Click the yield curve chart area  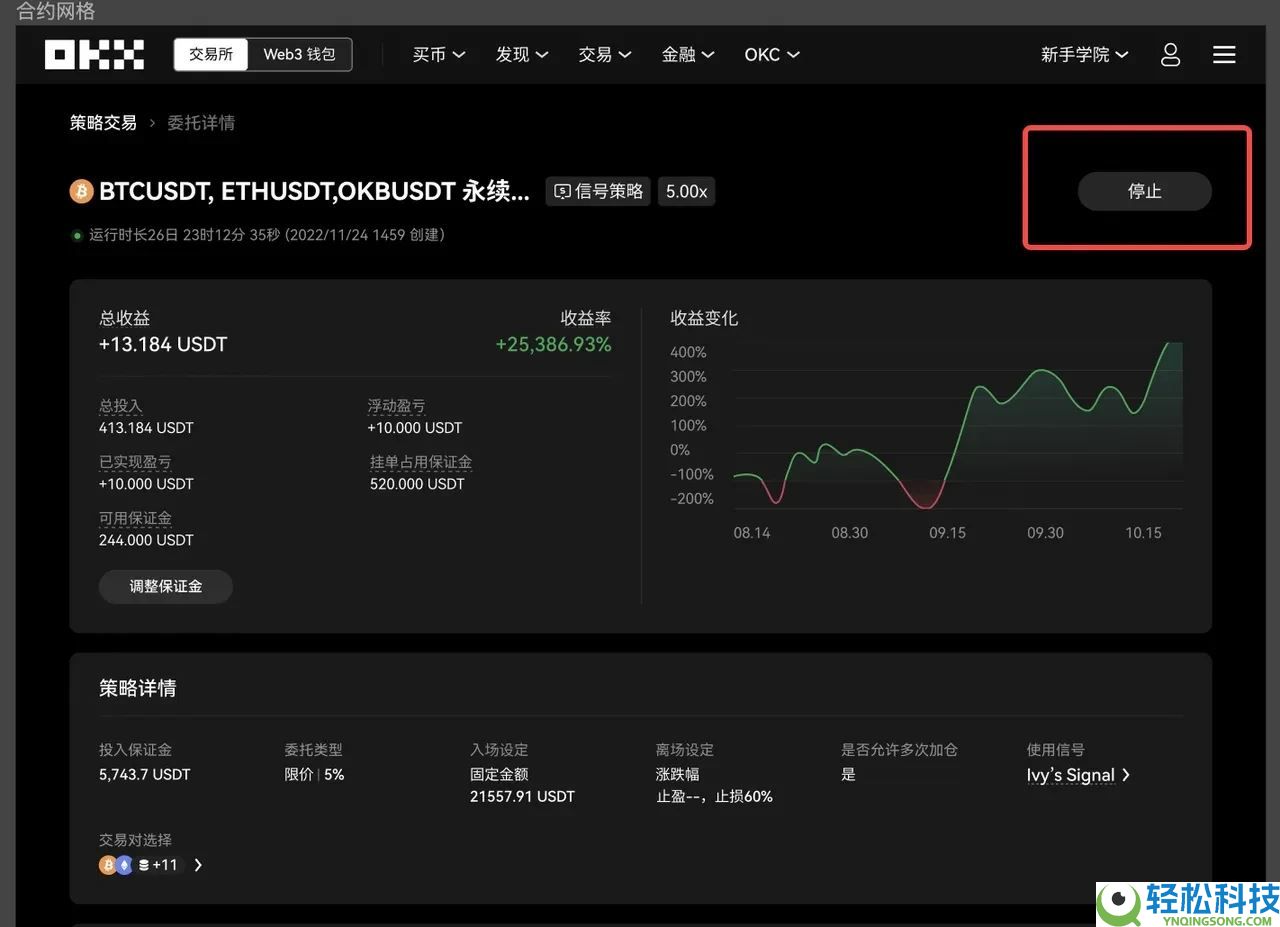click(x=958, y=425)
